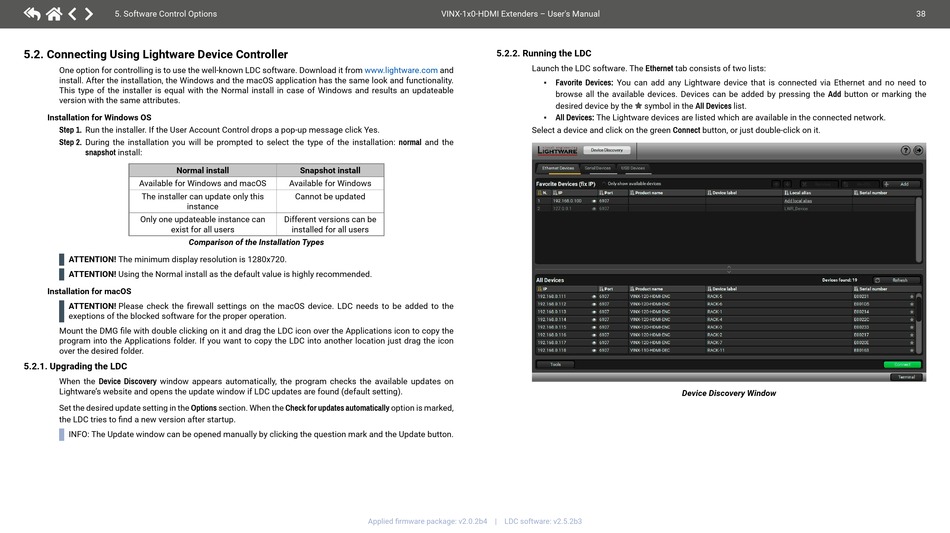
Task: Click the Terminal button
Action: point(906,377)
